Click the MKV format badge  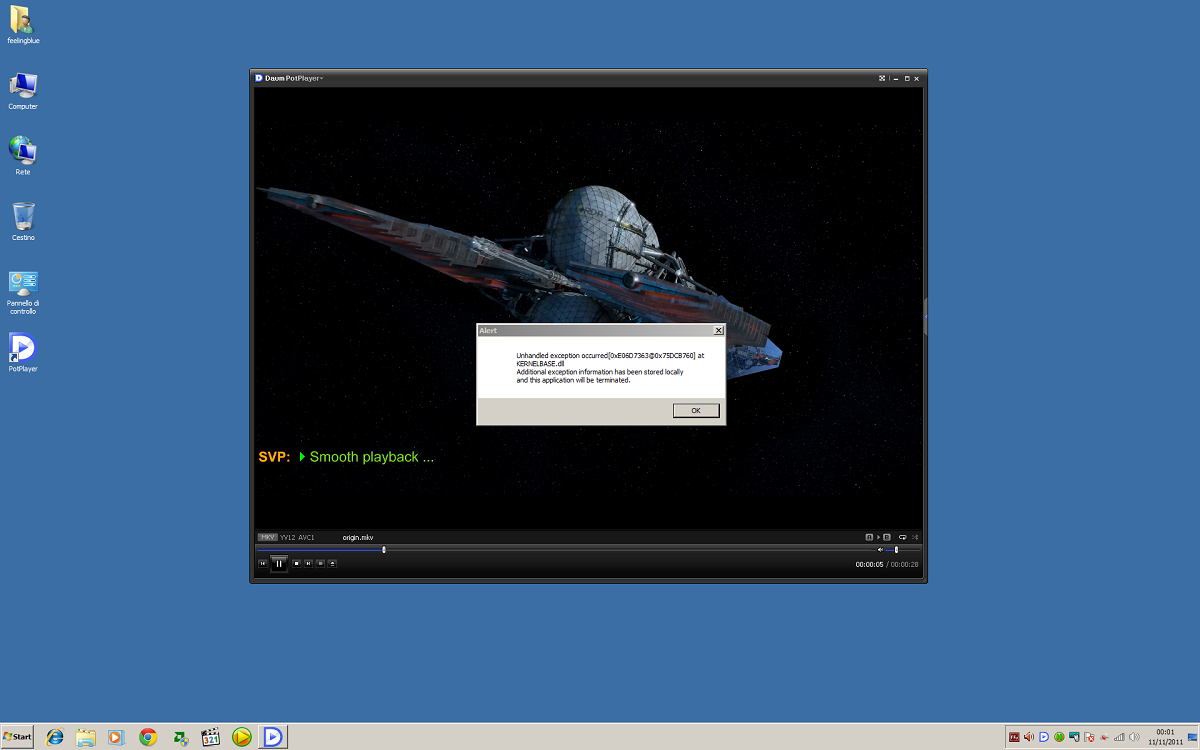[267, 537]
